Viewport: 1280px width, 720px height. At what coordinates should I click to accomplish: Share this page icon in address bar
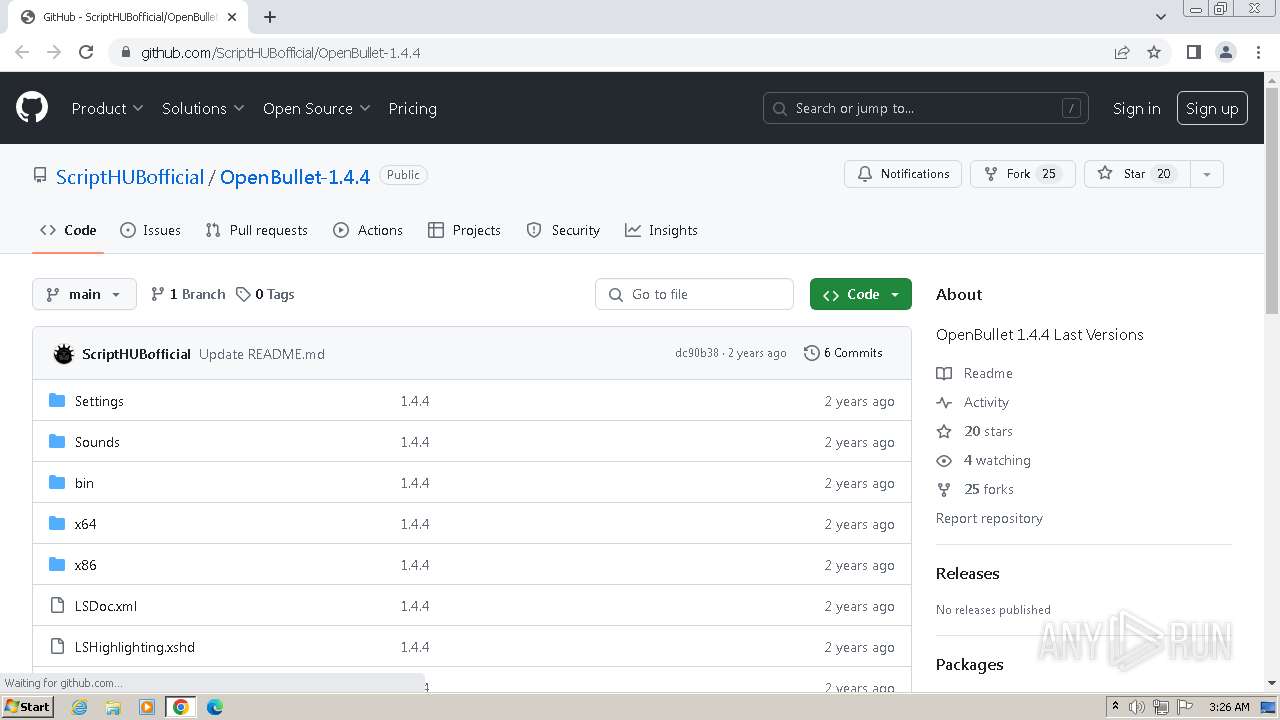coord(1122,52)
